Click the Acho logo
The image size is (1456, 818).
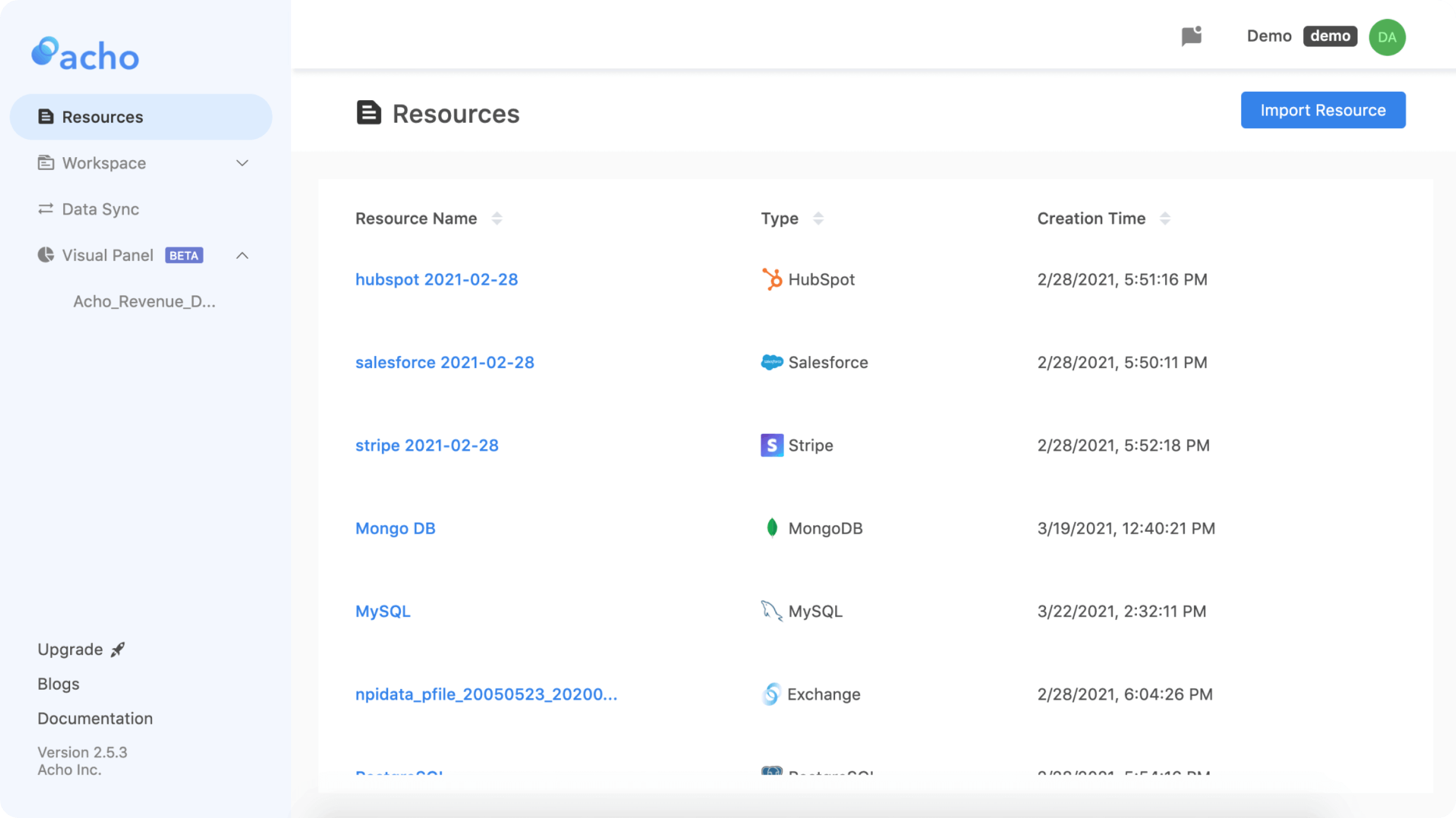(85, 55)
